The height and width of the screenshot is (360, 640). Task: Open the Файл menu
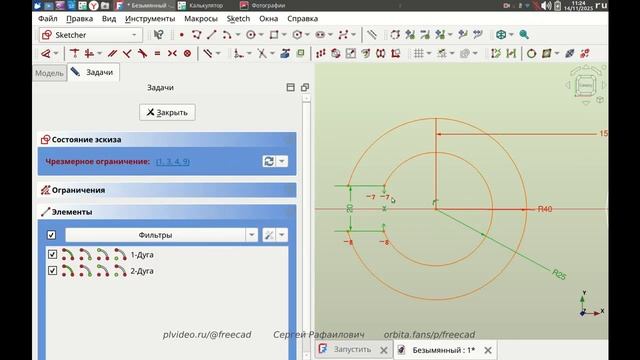pyautogui.click(x=48, y=19)
